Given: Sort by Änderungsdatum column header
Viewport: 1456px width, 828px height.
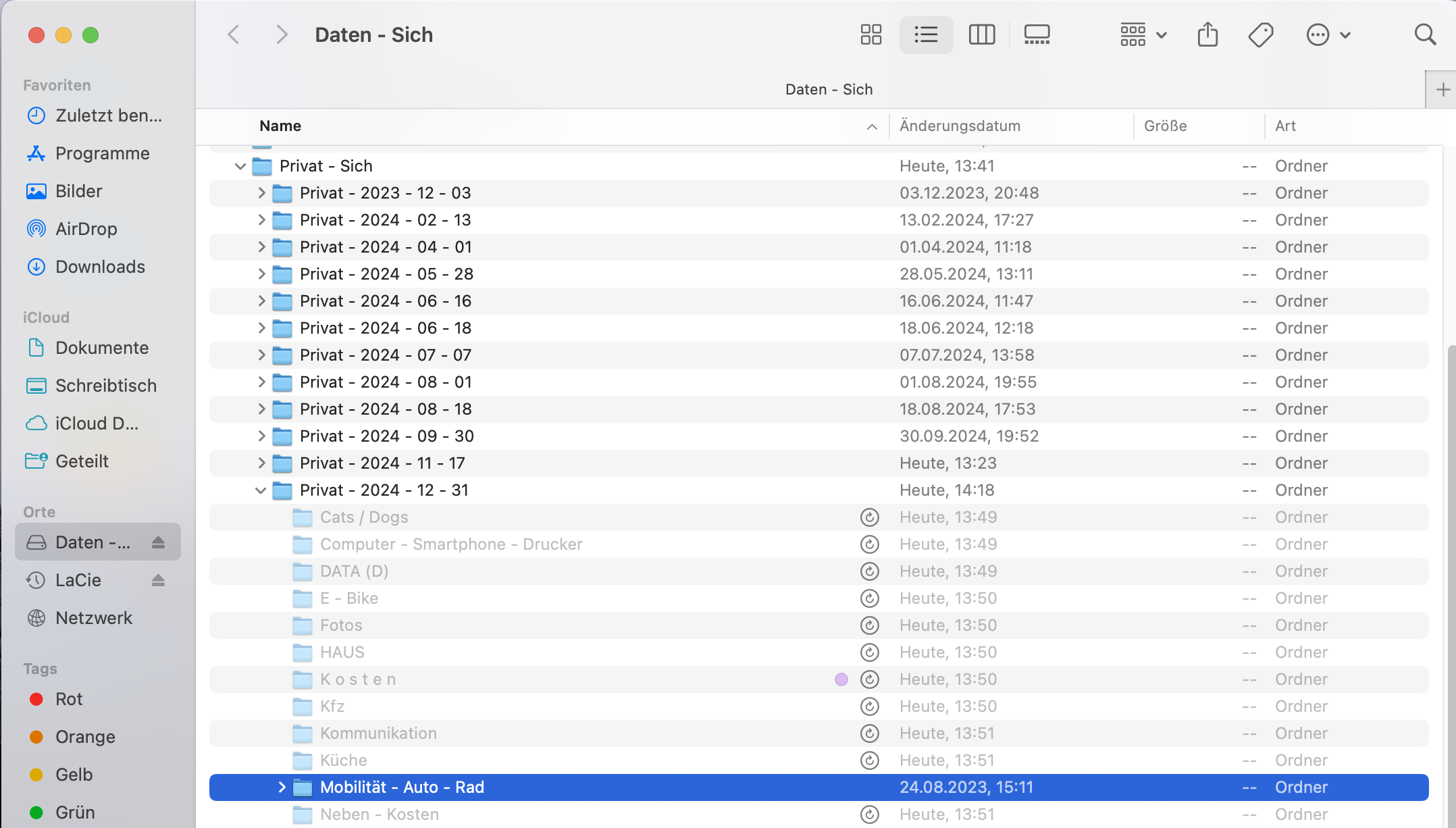Looking at the screenshot, I should pos(960,126).
